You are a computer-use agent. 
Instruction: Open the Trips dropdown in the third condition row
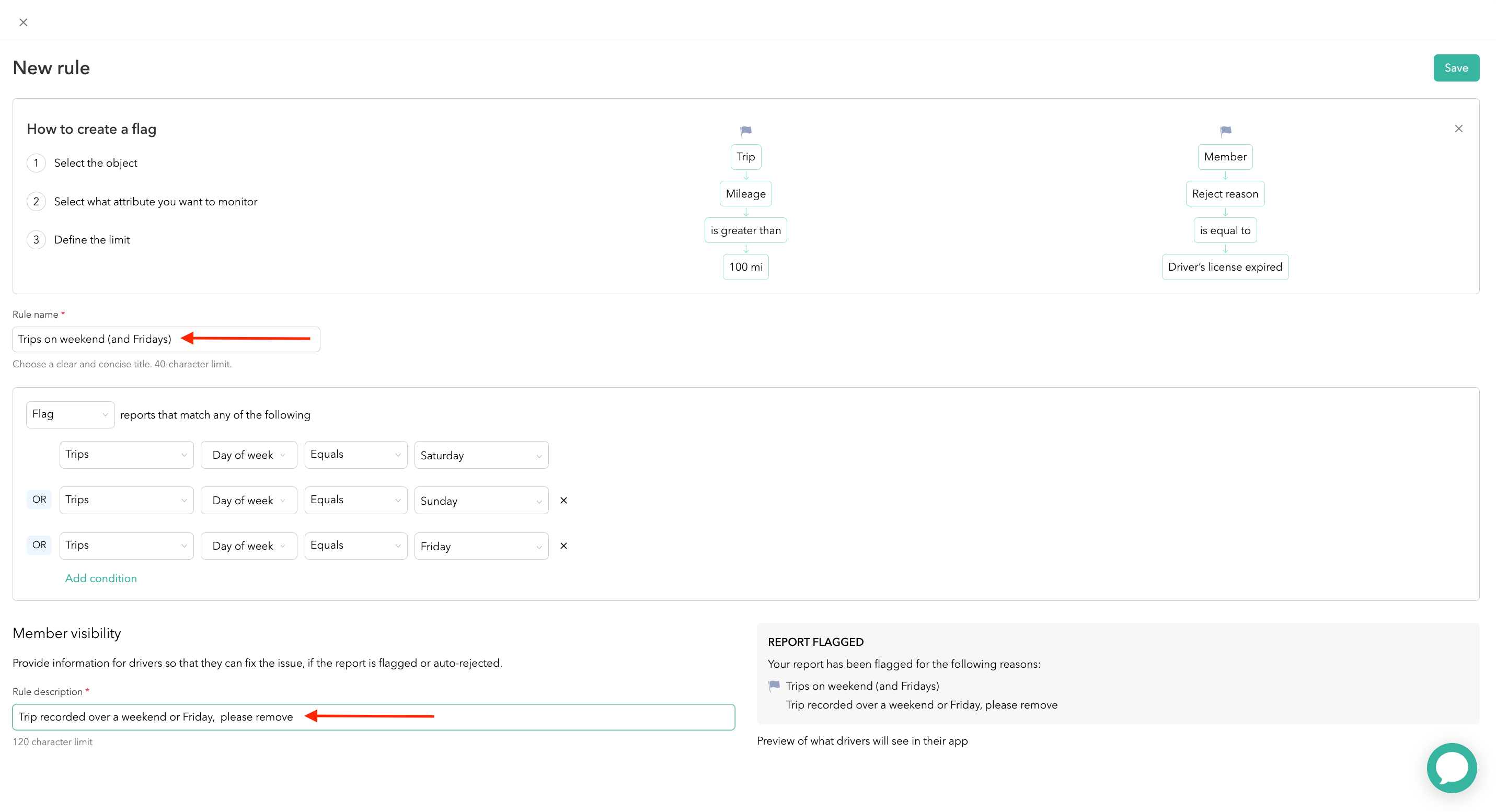(126, 545)
